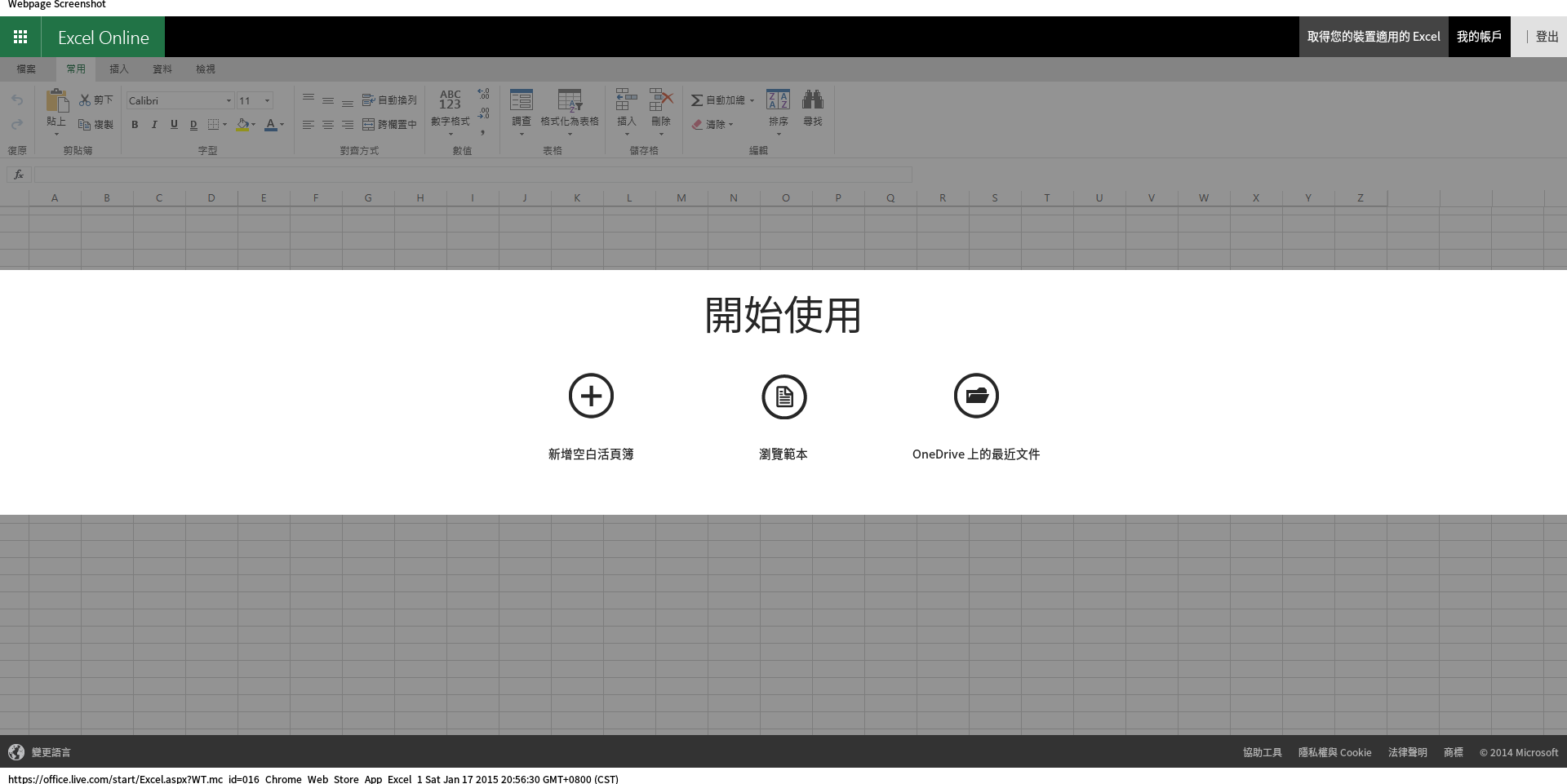Viewport: 1567px width, 784px height.
Task: Expand the font color dropdown arrow
Action: 282,125
